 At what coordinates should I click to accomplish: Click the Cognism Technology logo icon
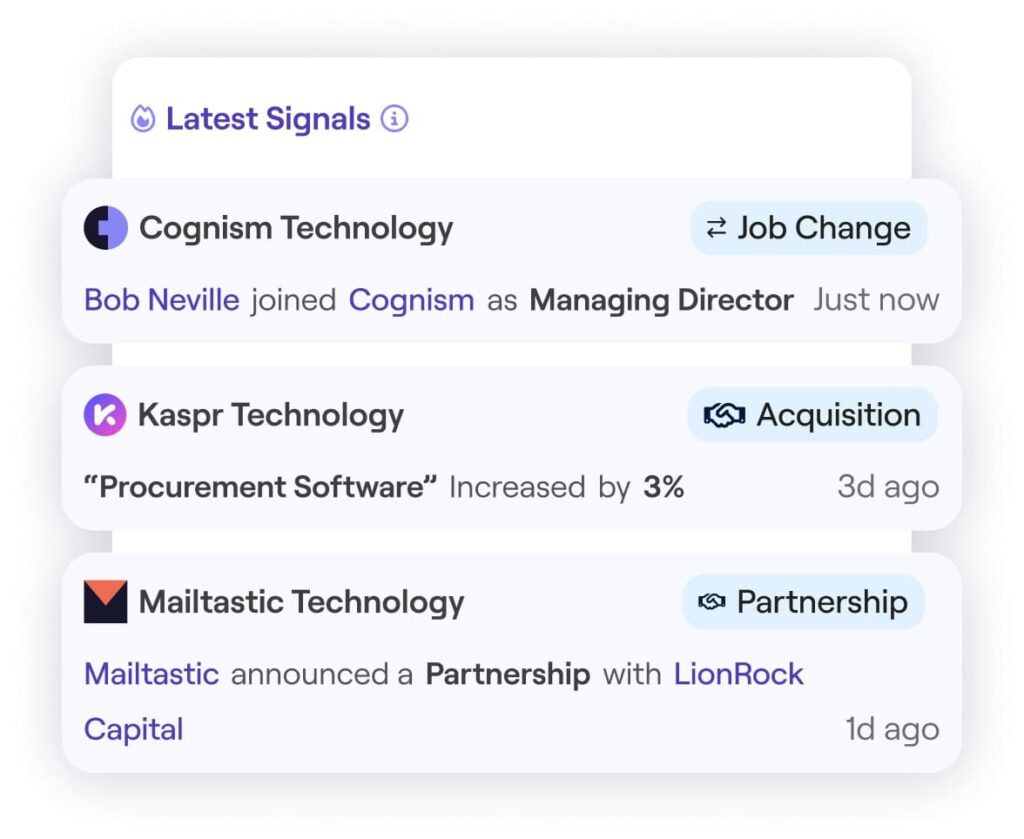[x=105, y=228]
